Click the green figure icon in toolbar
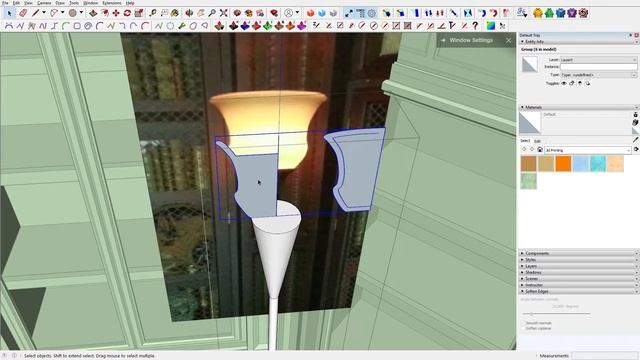The image size is (640, 360). coord(549,13)
